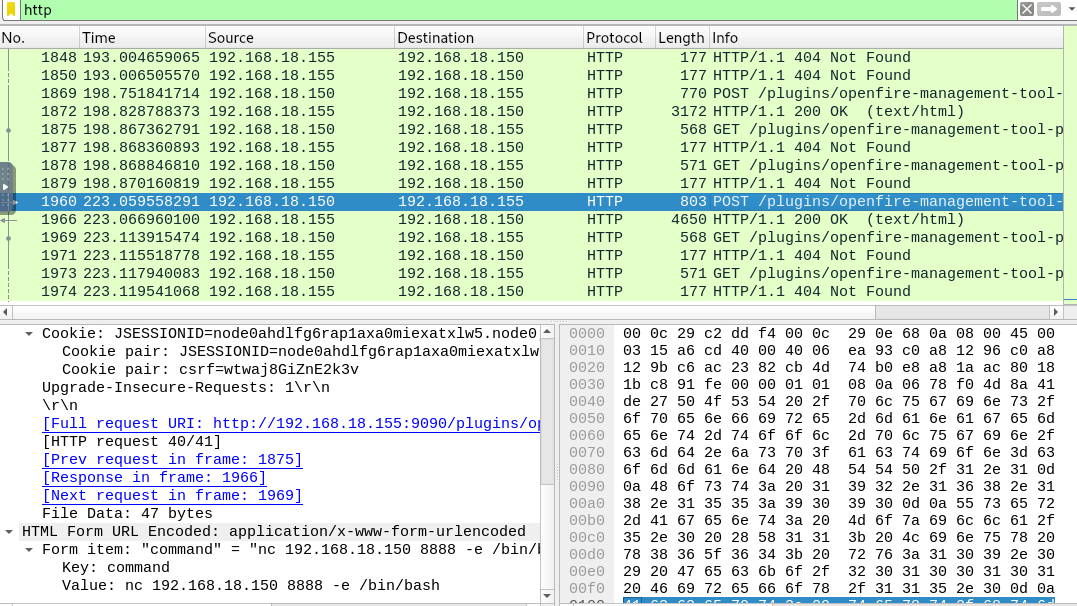
Task: Select packet number 1974
Action: pyautogui.click(x=532, y=291)
